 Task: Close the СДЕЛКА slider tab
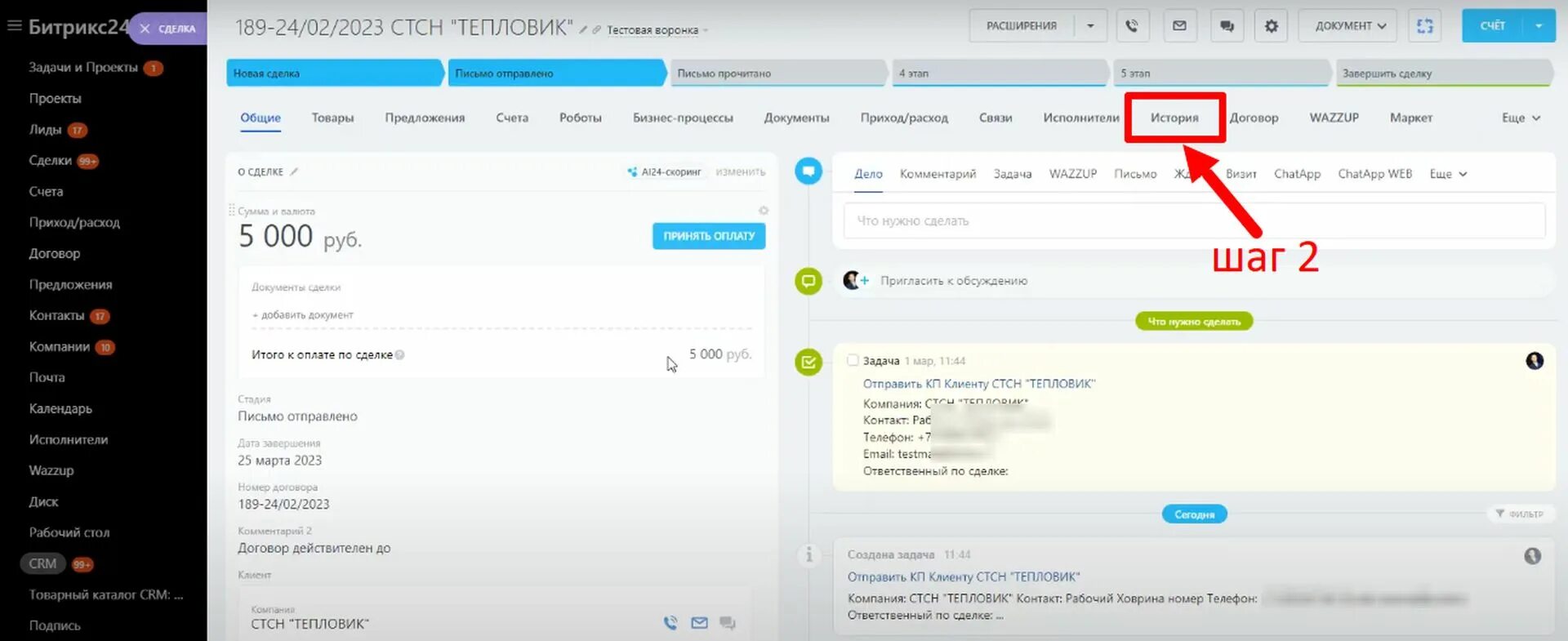point(145,29)
